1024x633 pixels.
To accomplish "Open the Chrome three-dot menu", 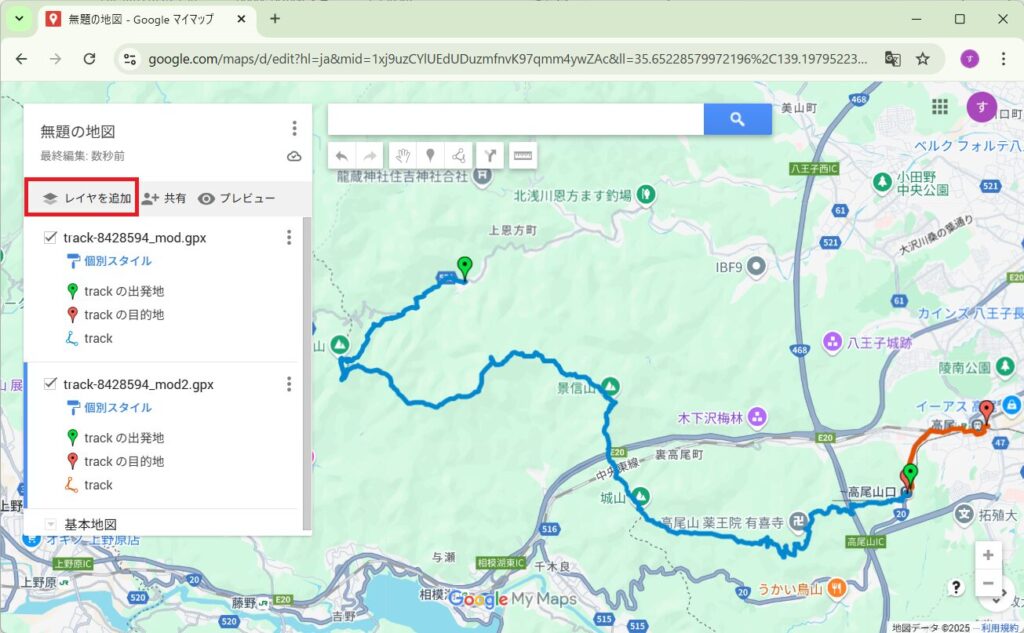I will point(1003,59).
